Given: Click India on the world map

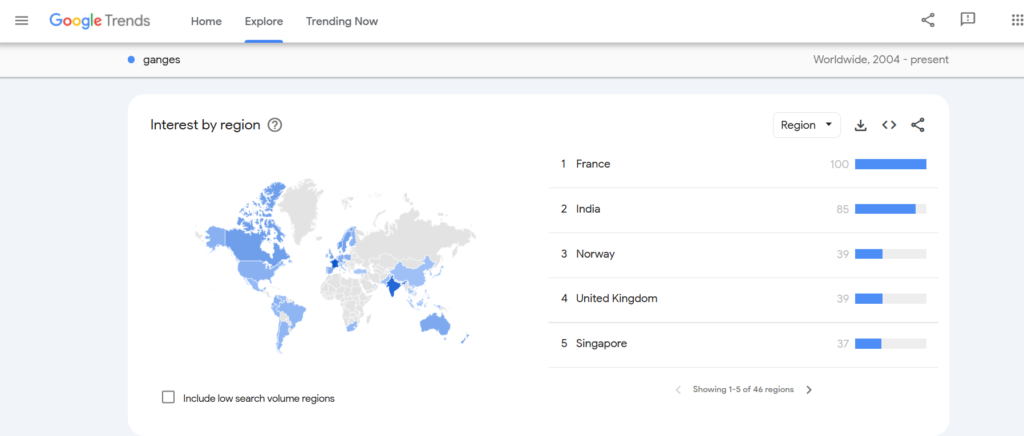Looking at the screenshot, I should 393,287.
